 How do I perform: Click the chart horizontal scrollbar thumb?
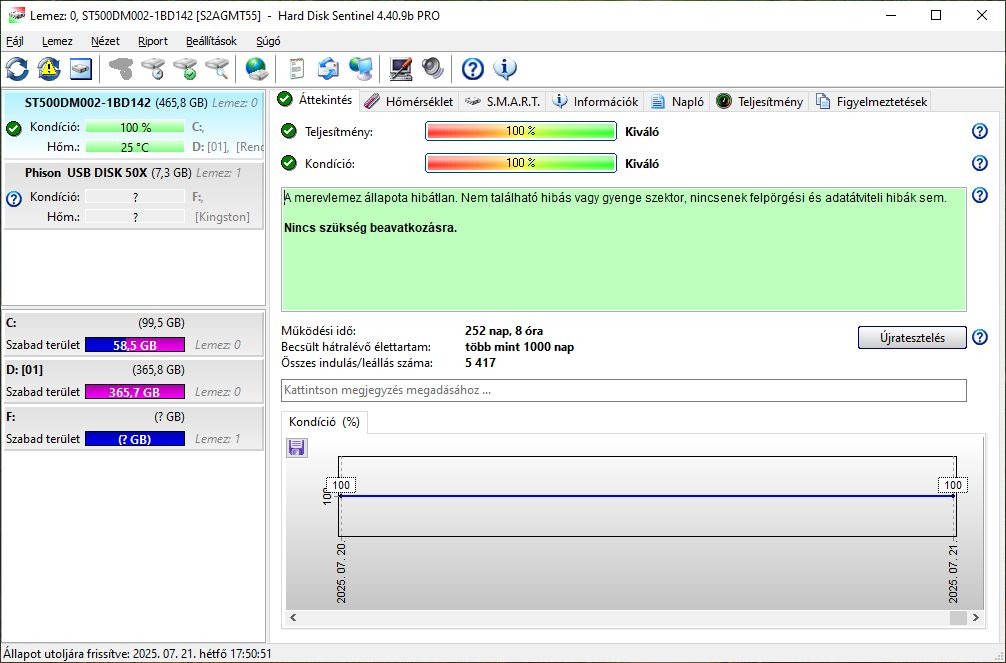(x=958, y=617)
